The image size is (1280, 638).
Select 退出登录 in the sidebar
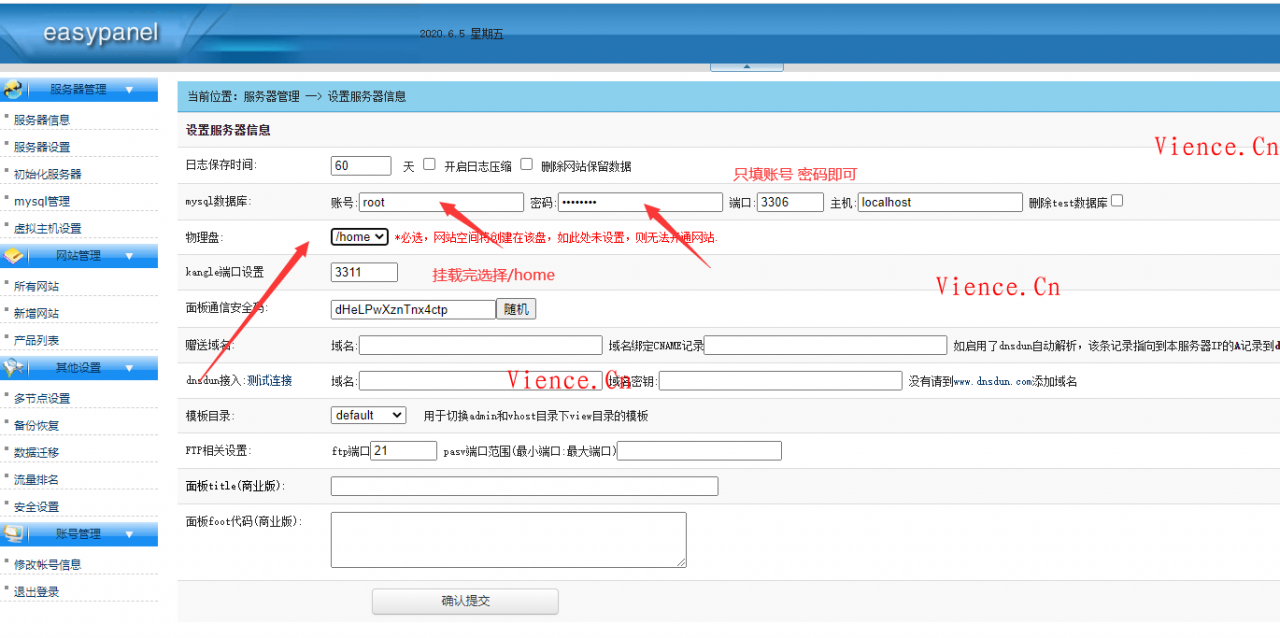coord(36,591)
